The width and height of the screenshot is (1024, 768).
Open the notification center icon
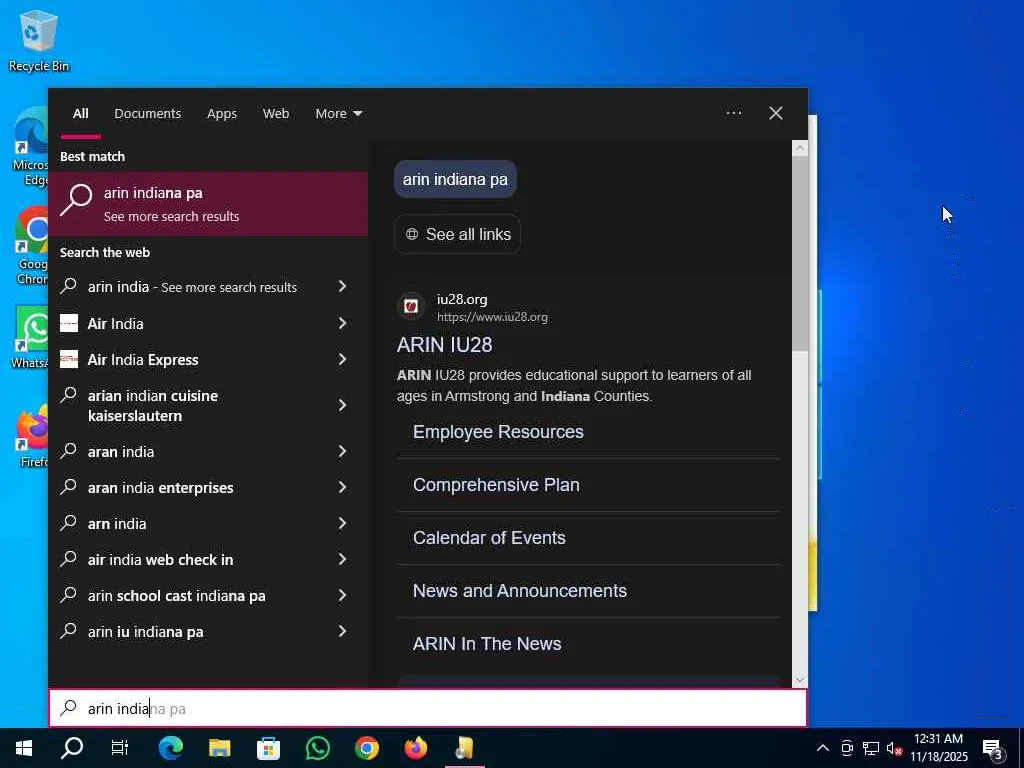pyautogui.click(x=993, y=748)
